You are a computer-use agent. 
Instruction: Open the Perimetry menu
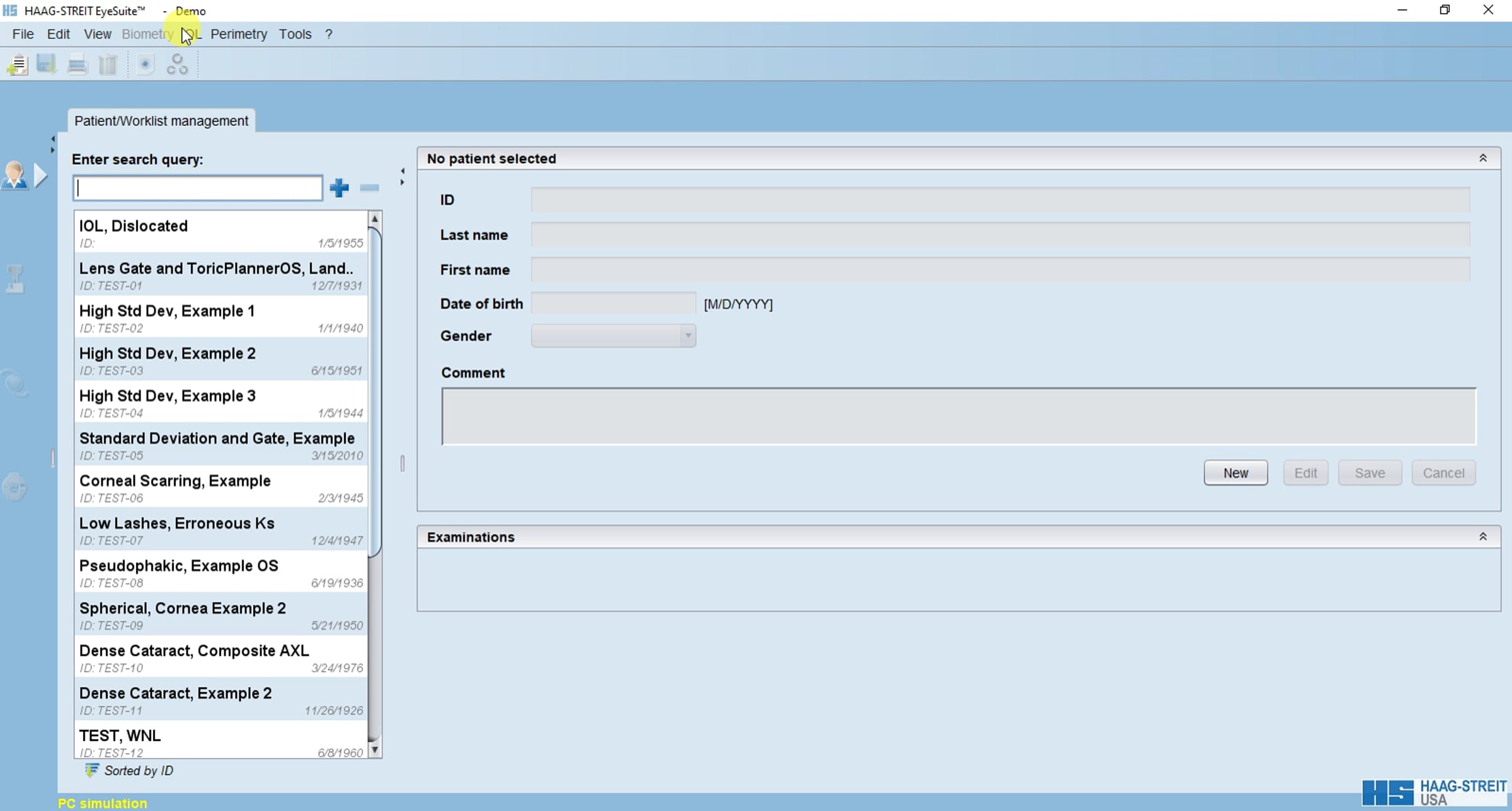coord(239,34)
